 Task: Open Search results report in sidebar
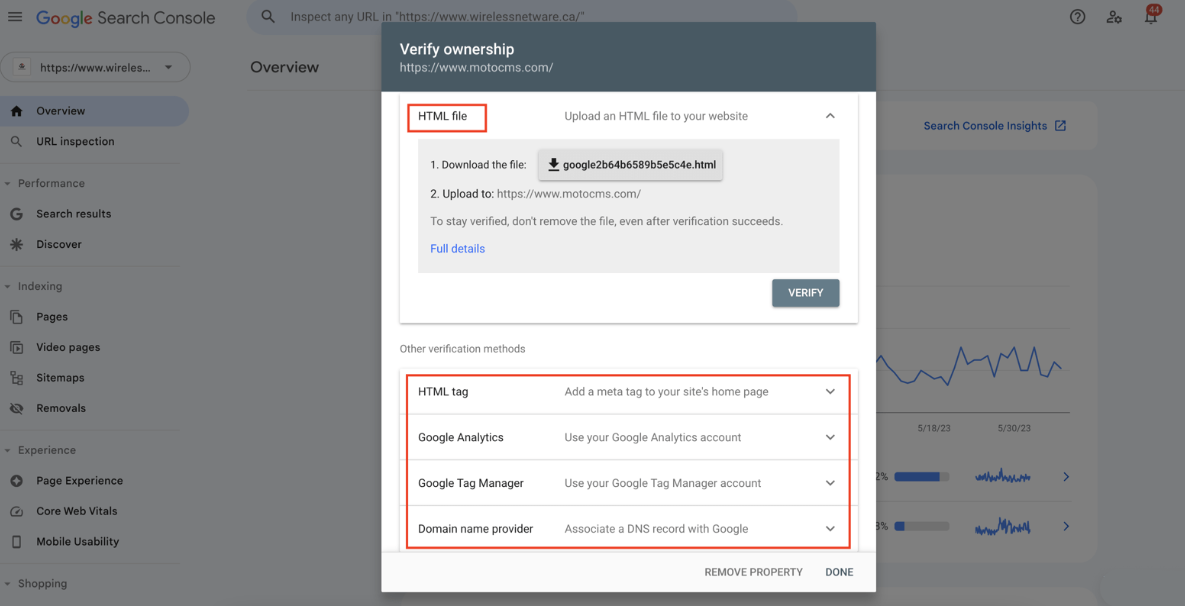73,214
